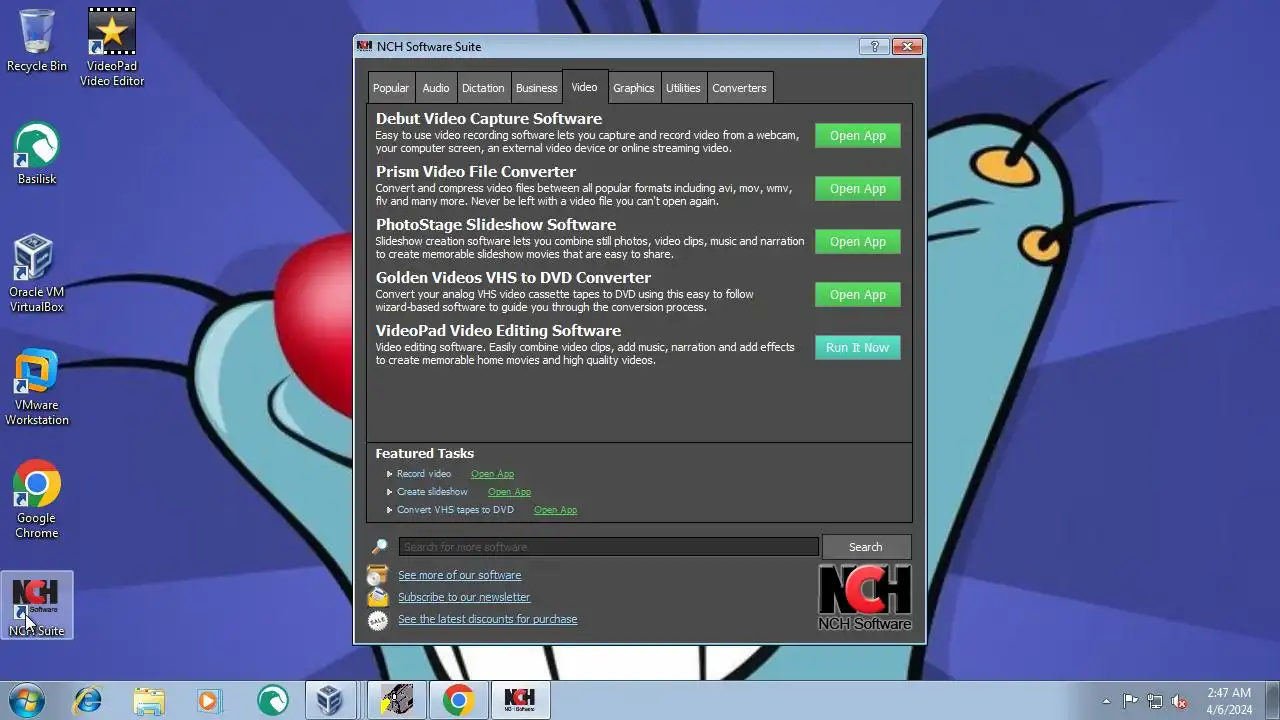The image size is (1280, 720).
Task: Expand Convert VHS tapes to DVD arrow
Action: tap(390, 510)
